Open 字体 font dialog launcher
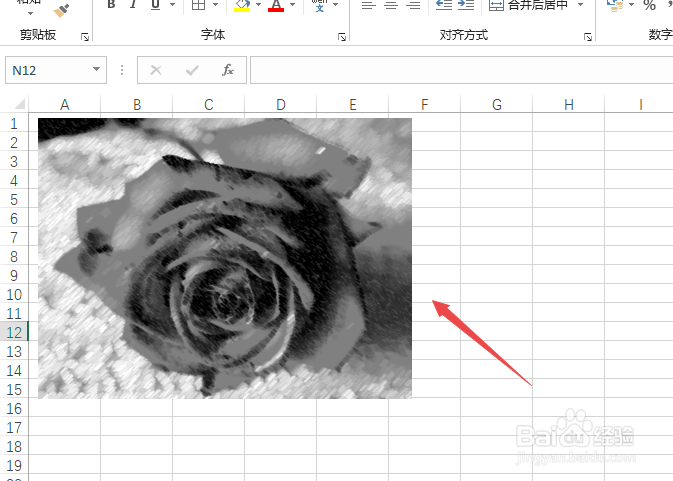This screenshot has height=481, width=673. [x=342, y=37]
